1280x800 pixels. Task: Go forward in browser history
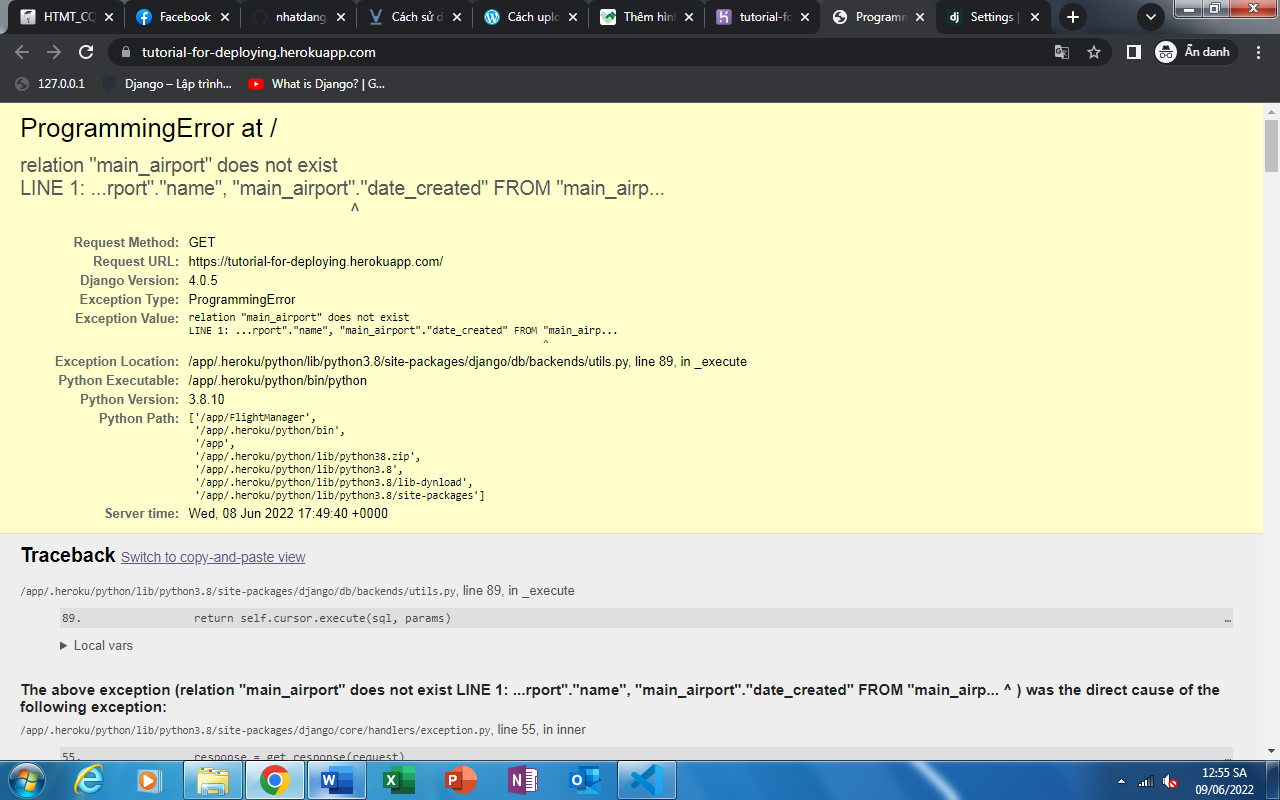[x=54, y=52]
